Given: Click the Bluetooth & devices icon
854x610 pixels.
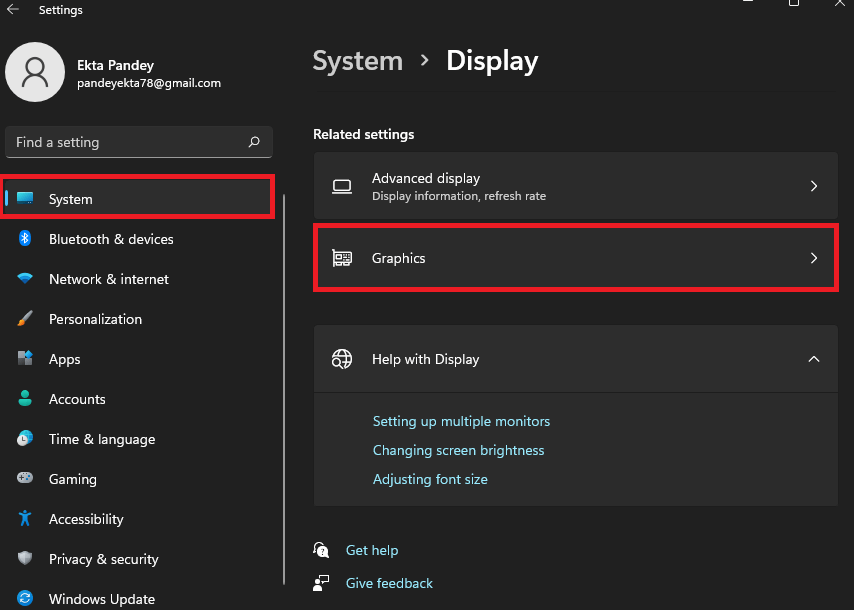Looking at the screenshot, I should (x=26, y=239).
